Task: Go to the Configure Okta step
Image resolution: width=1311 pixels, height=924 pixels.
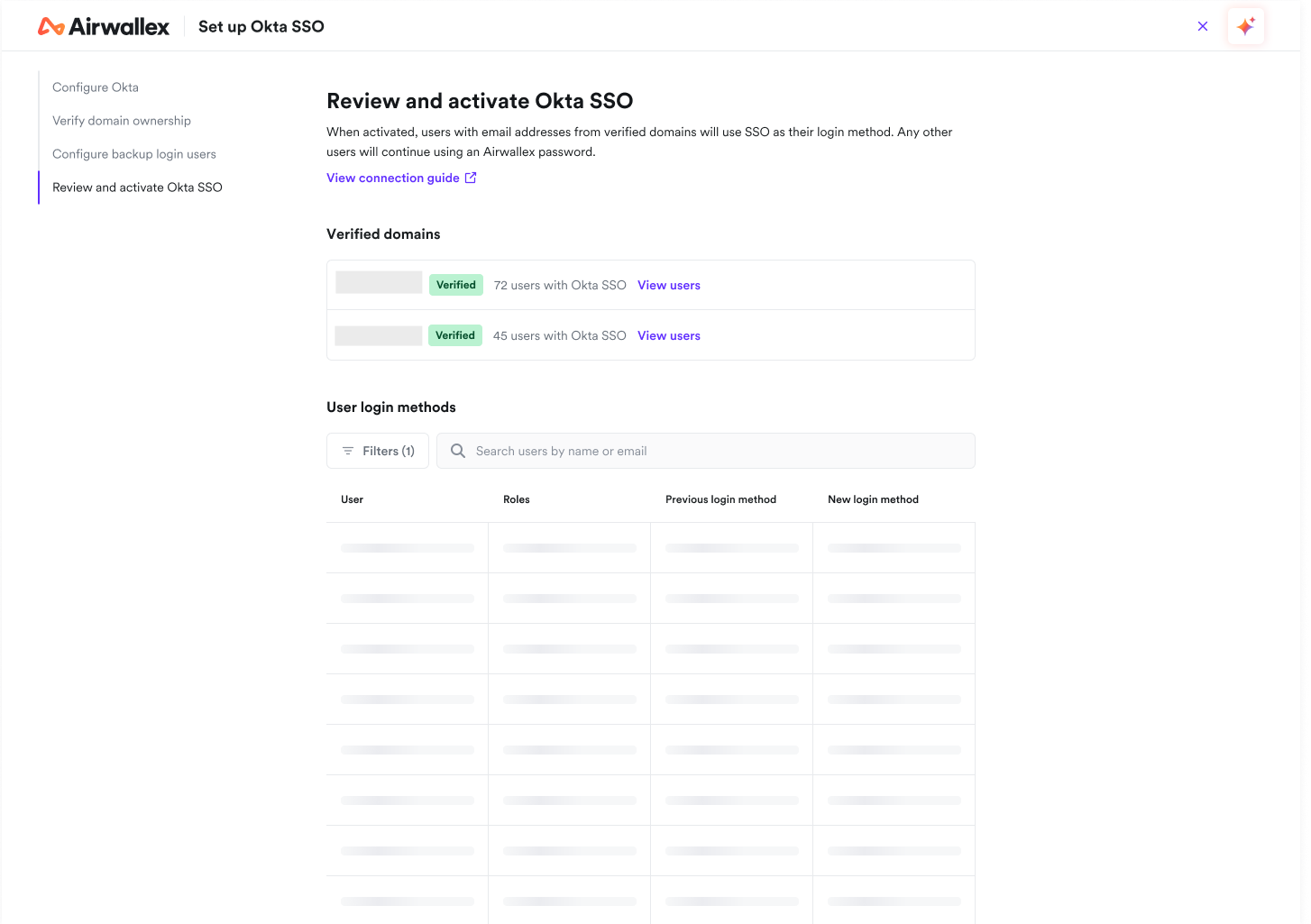Action: tap(96, 87)
